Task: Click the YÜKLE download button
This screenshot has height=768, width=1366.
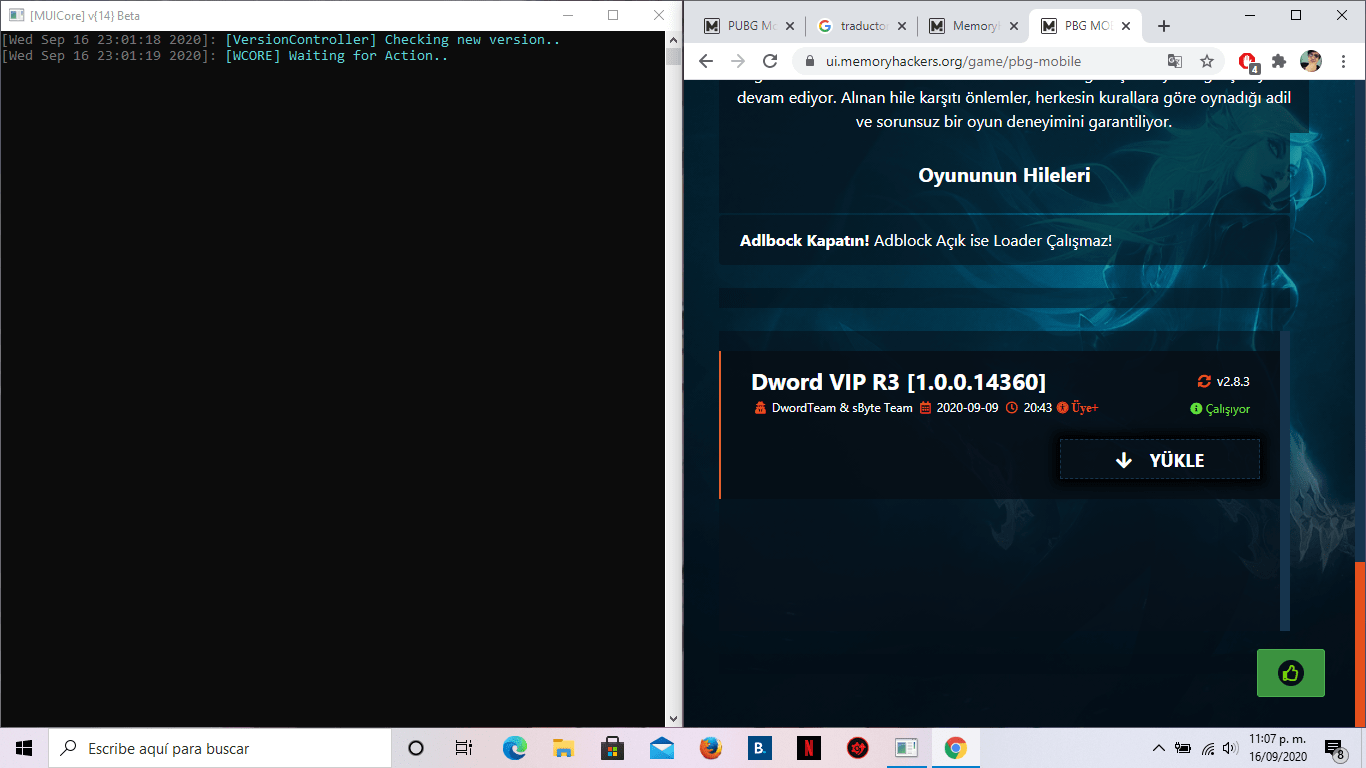Action: pos(1160,460)
